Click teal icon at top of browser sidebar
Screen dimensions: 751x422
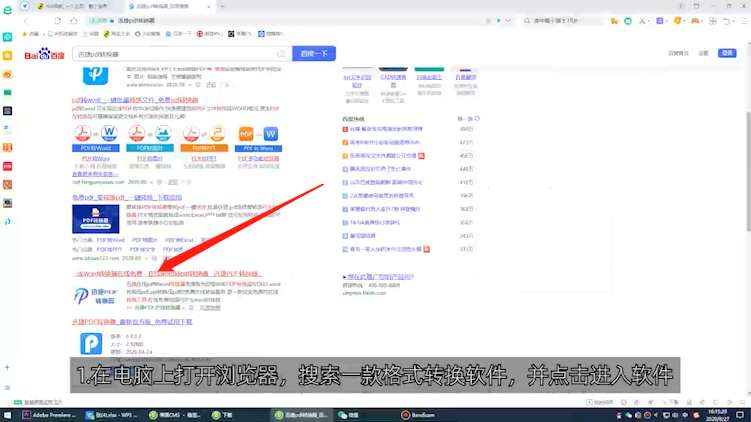click(x=8, y=37)
